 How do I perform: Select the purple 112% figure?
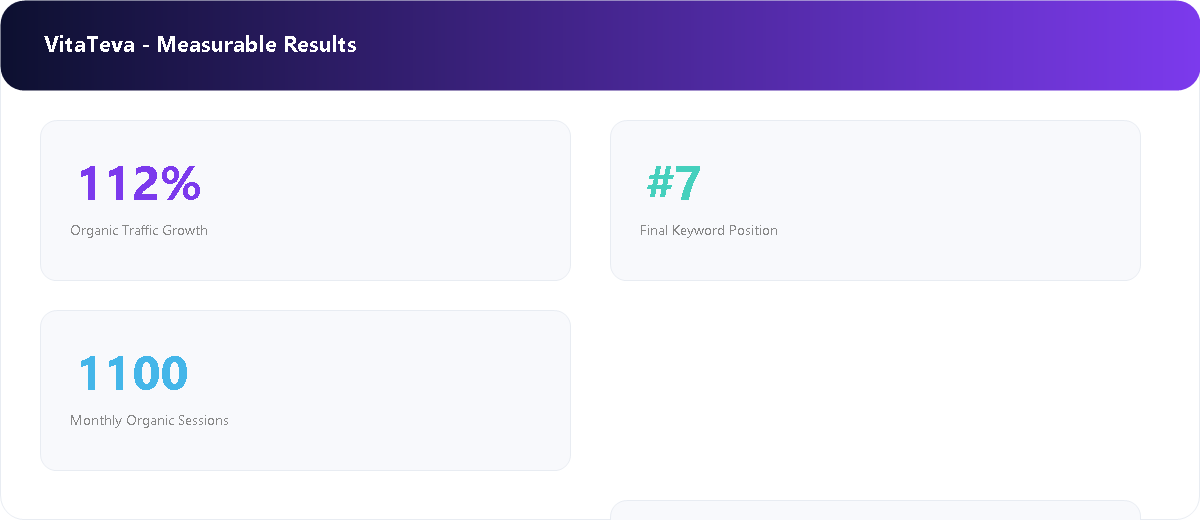[140, 183]
